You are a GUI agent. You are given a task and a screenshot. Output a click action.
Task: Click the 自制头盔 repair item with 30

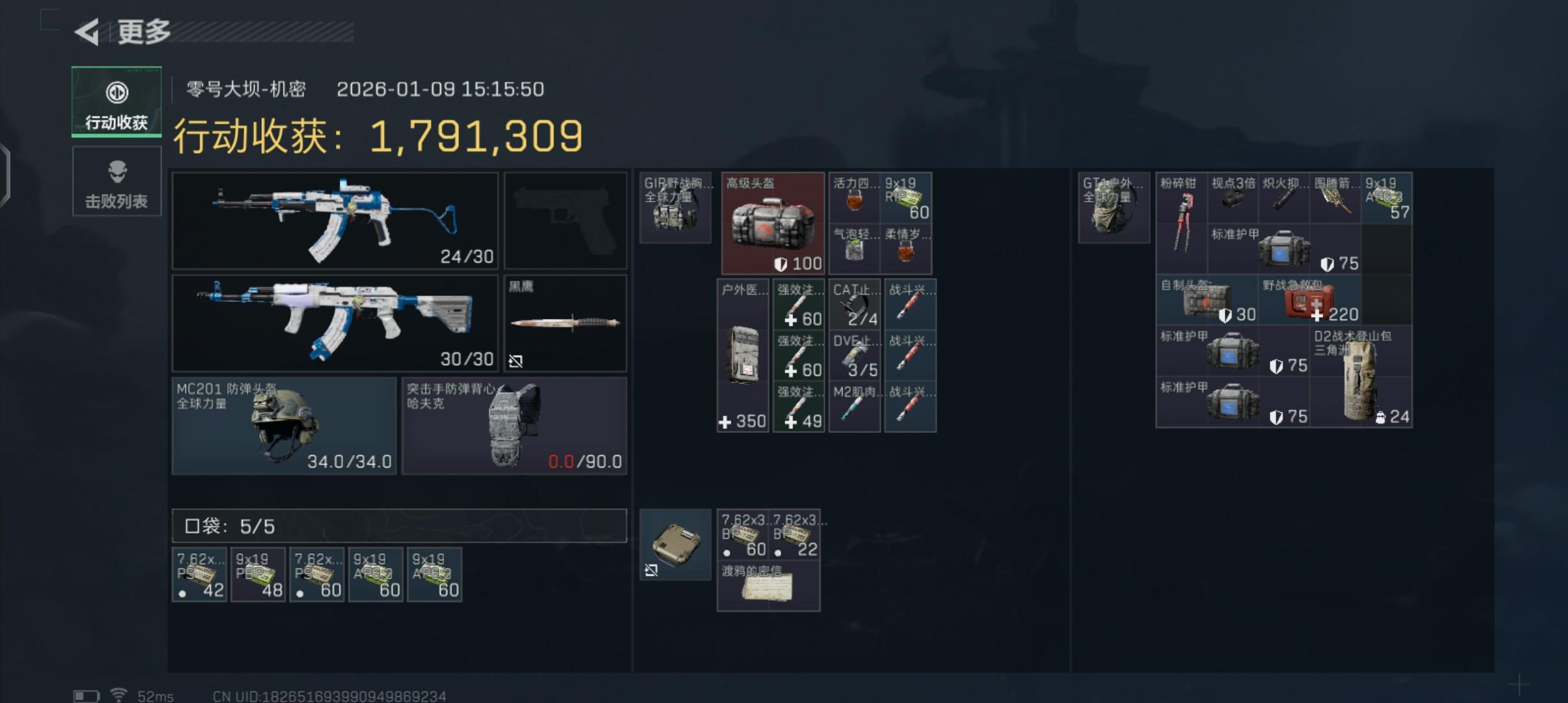point(1207,300)
